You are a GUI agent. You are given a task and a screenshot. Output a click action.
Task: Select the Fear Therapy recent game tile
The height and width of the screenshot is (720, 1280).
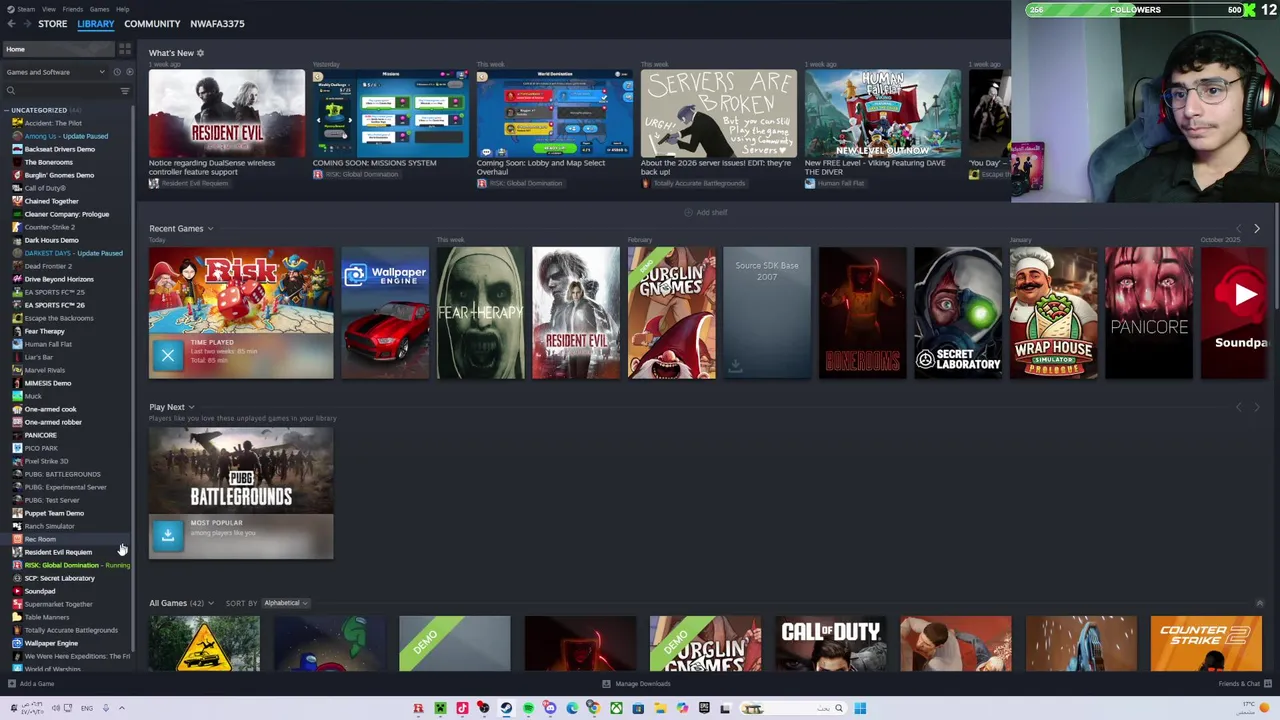[x=480, y=313]
